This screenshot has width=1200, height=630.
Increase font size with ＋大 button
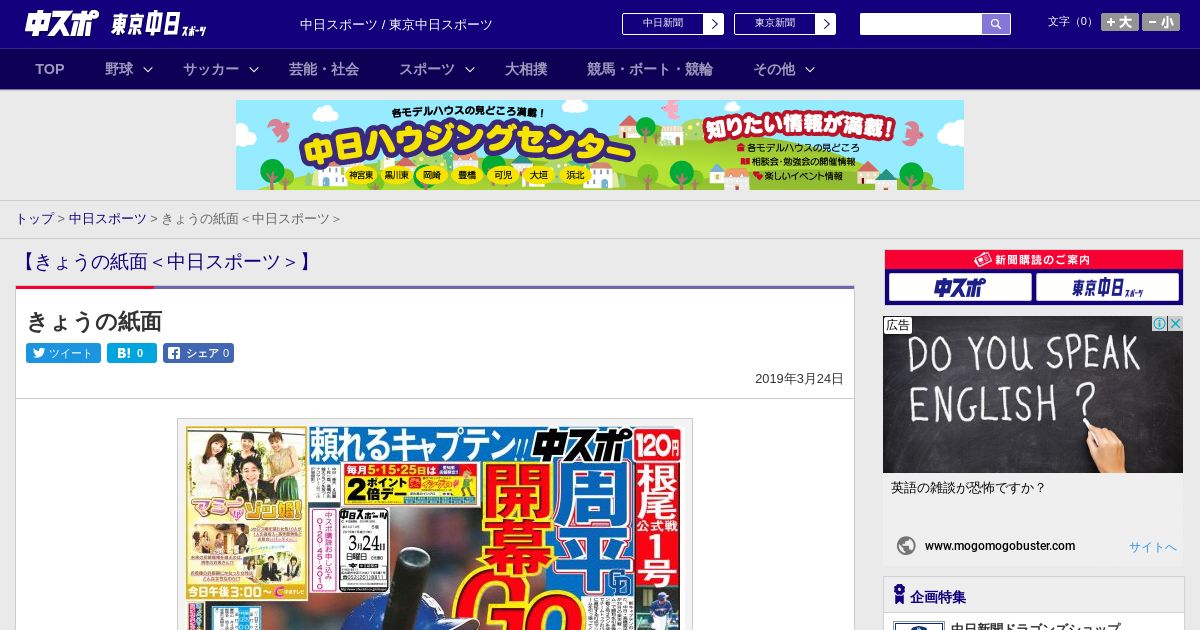[1120, 22]
